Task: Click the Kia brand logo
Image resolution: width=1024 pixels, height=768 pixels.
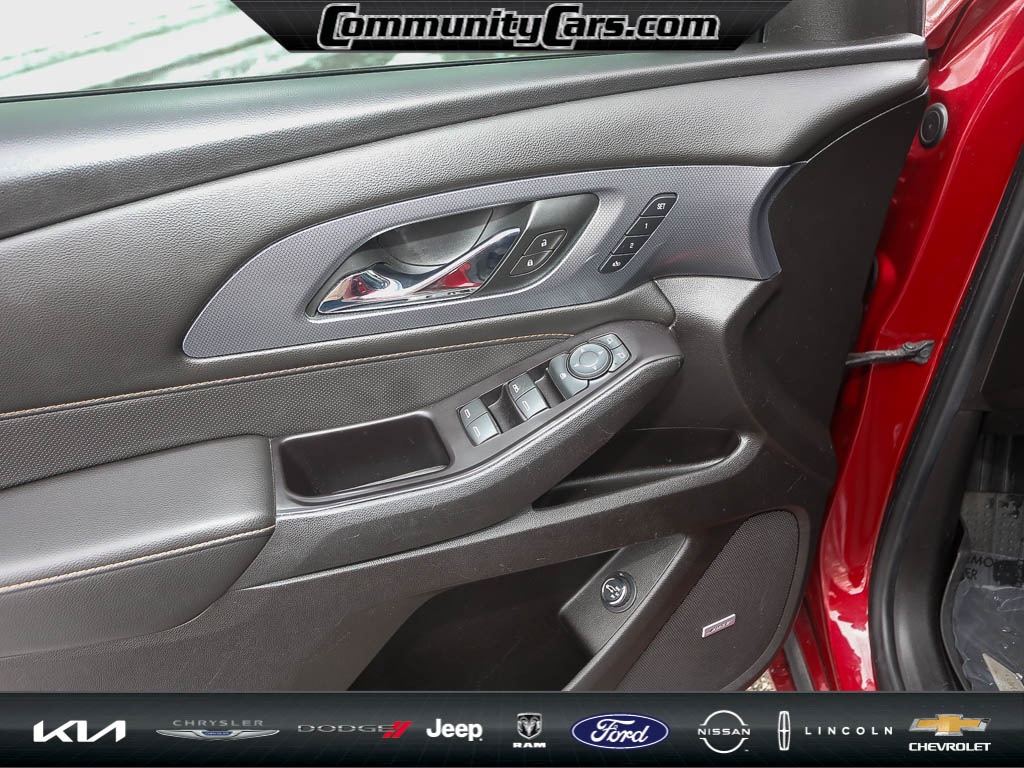Action: [79, 731]
